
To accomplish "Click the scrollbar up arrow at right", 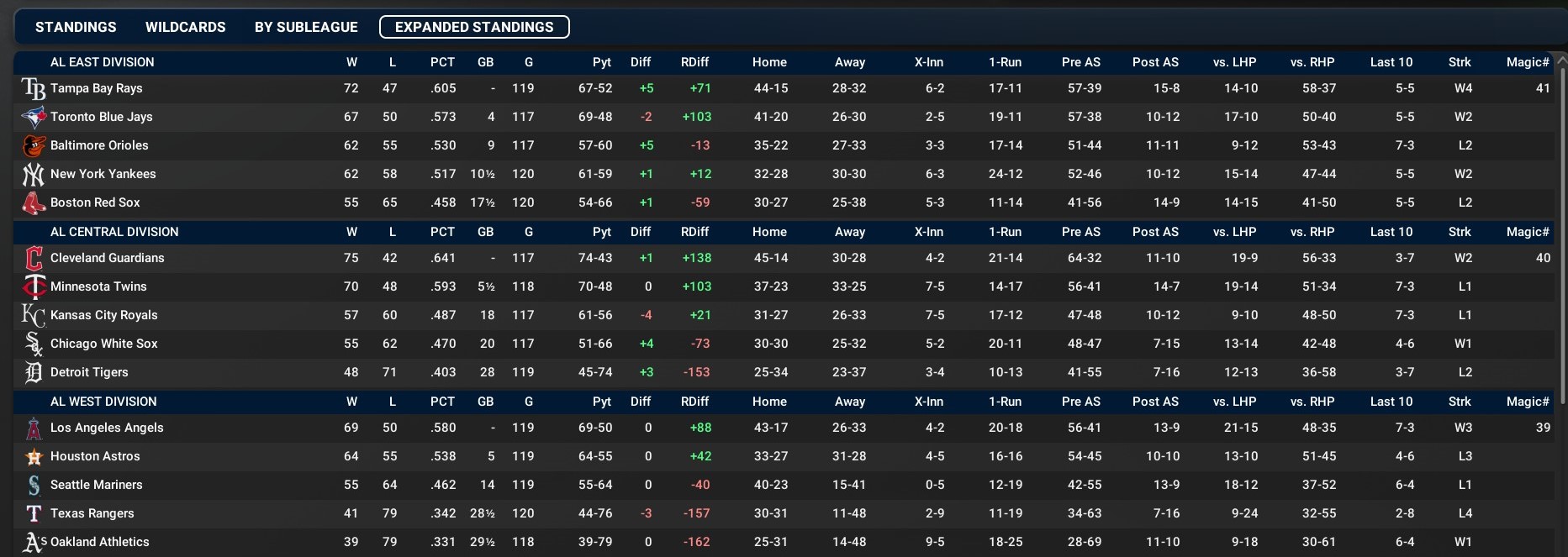I will point(1561,60).
